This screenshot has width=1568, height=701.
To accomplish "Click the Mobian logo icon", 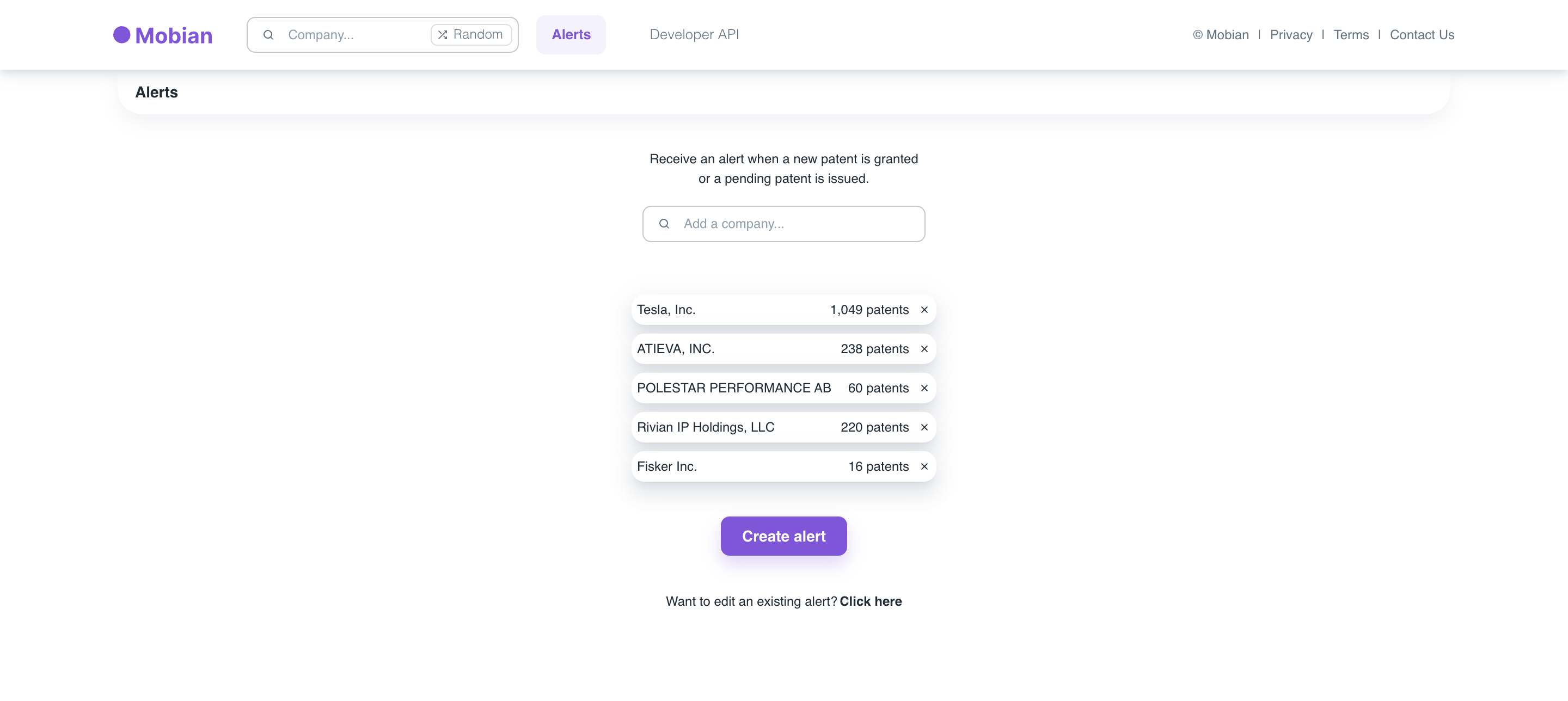I will point(122,35).
